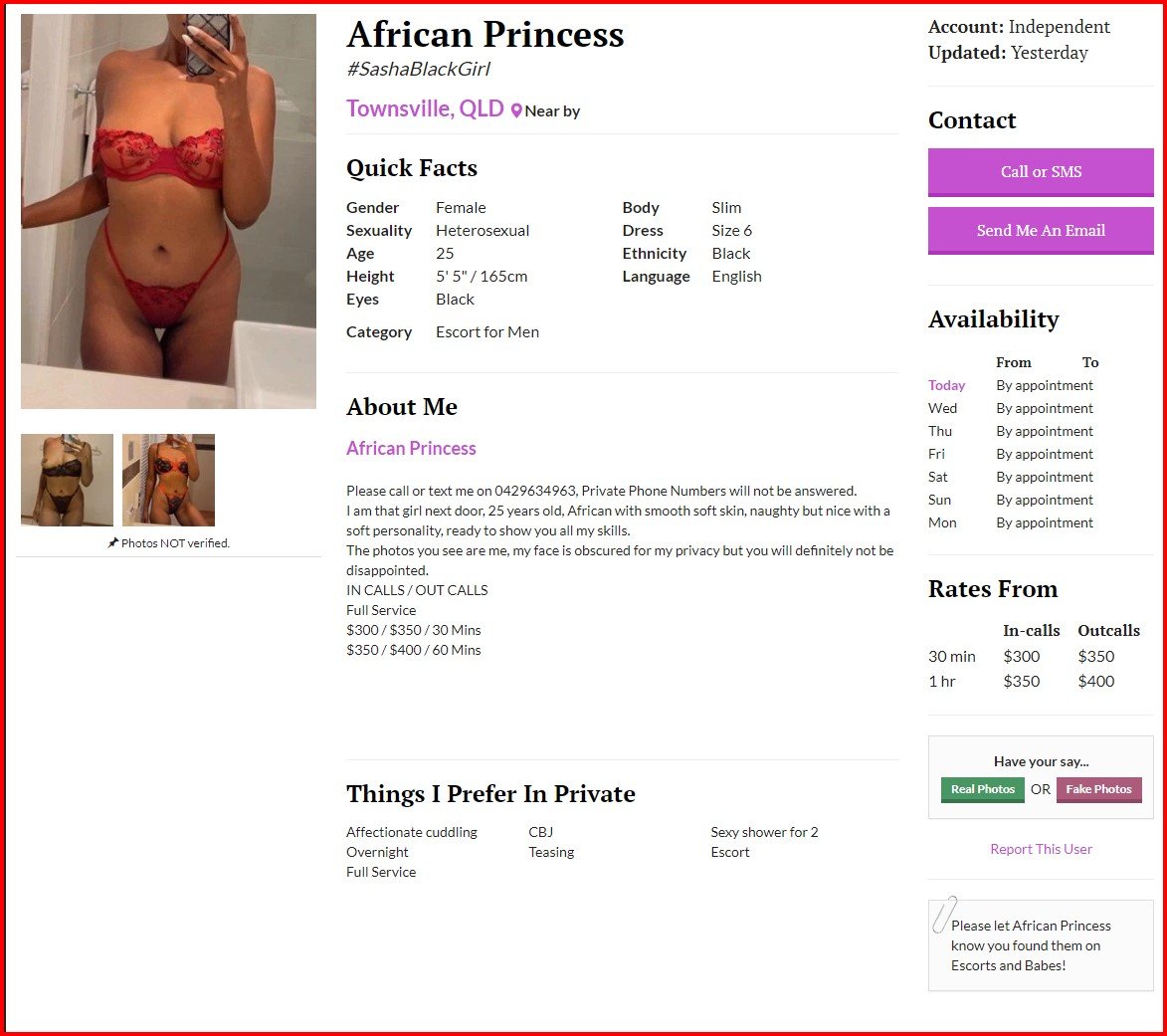Open the second small gallery thumbnail
This screenshot has height=1036, width=1167.
(x=168, y=480)
